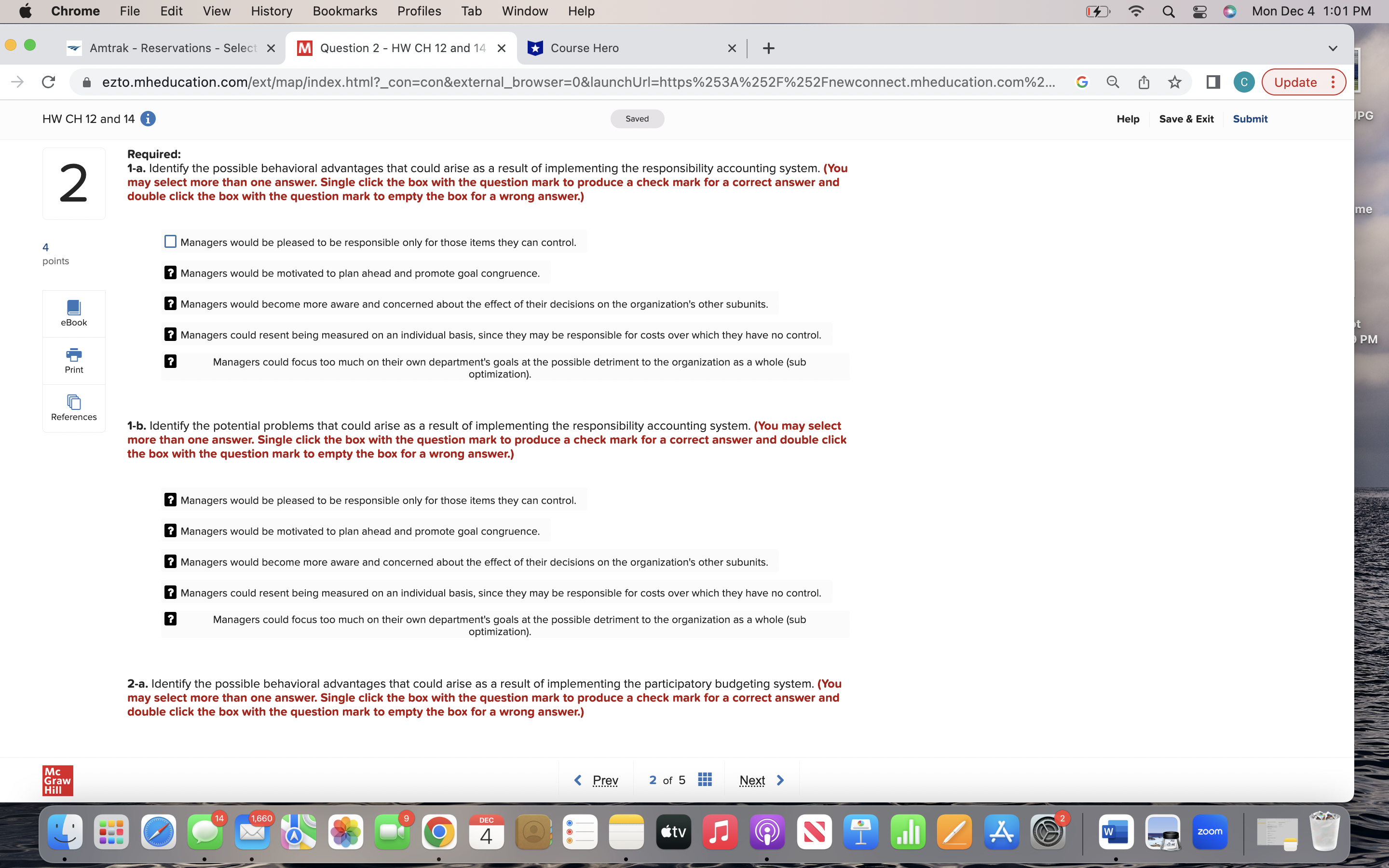Viewport: 1389px width, 868px height.
Task: Open the Update menu with three dots
Action: pos(1333,82)
